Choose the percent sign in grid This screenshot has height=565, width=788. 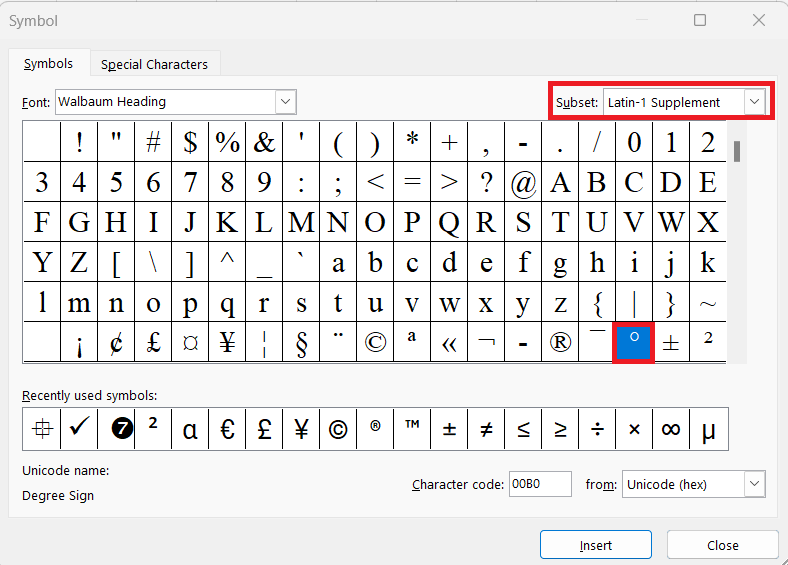[227, 141]
